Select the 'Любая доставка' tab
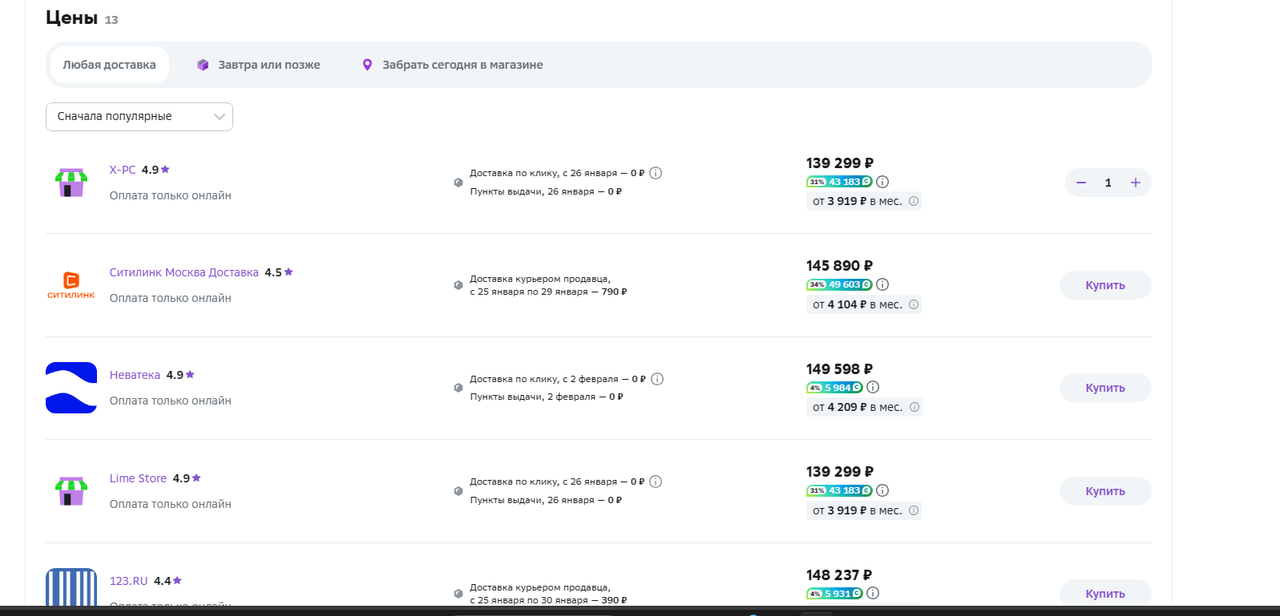The image size is (1280, 616). click(x=109, y=65)
